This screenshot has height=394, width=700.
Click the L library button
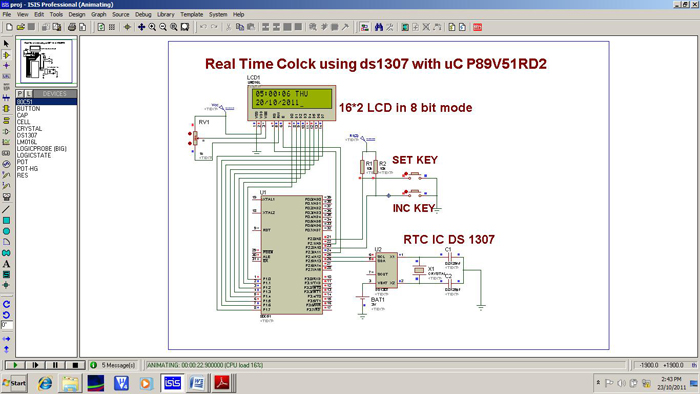click(x=29, y=94)
